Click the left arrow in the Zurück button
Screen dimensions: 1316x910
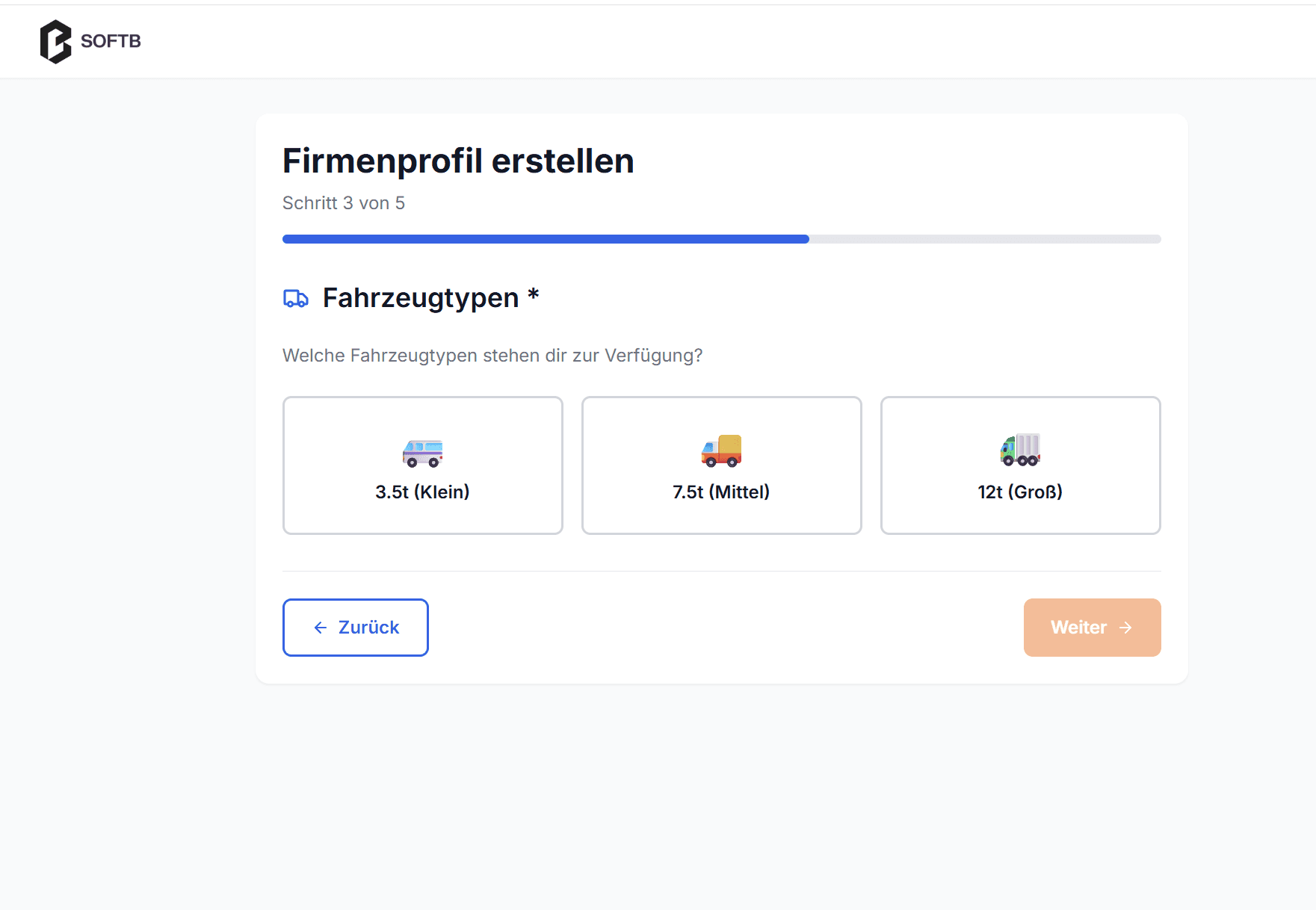coord(321,628)
